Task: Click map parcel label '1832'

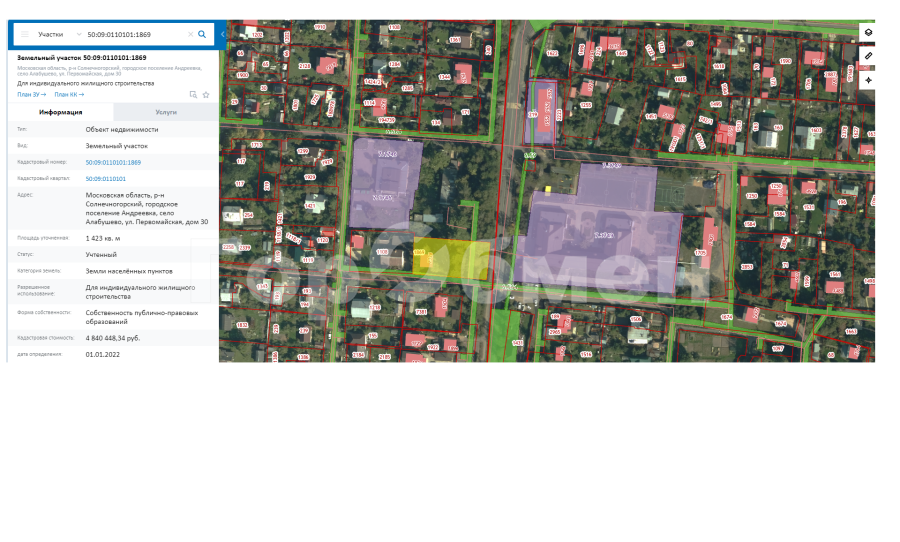Action: click(x=242, y=325)
